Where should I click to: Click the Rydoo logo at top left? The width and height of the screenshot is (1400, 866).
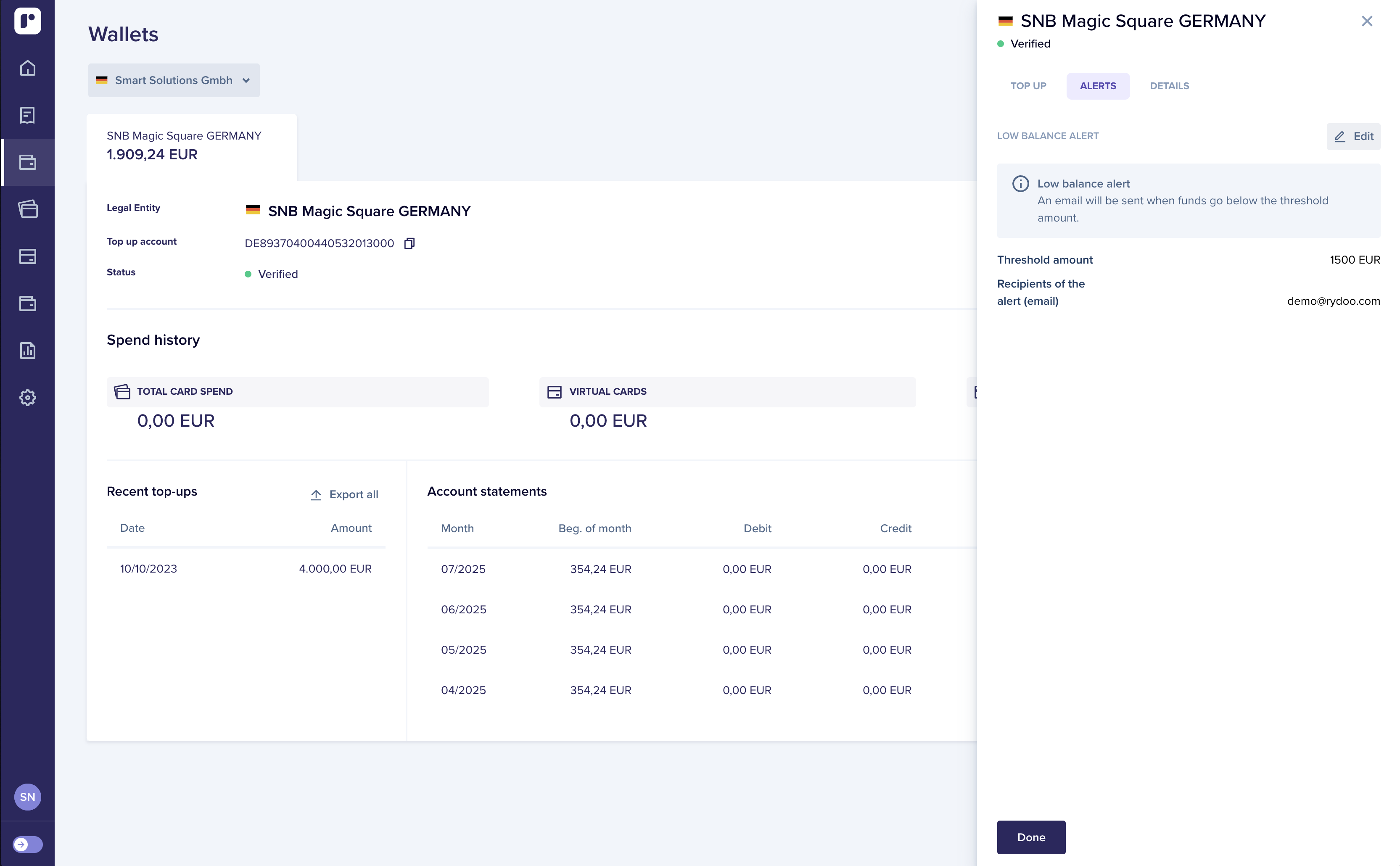27,21
